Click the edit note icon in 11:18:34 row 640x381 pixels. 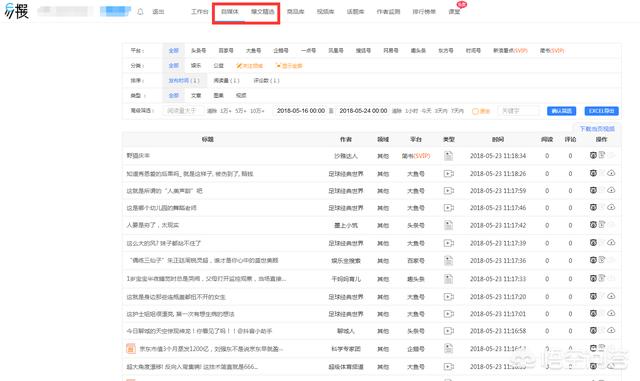[602, 155]
